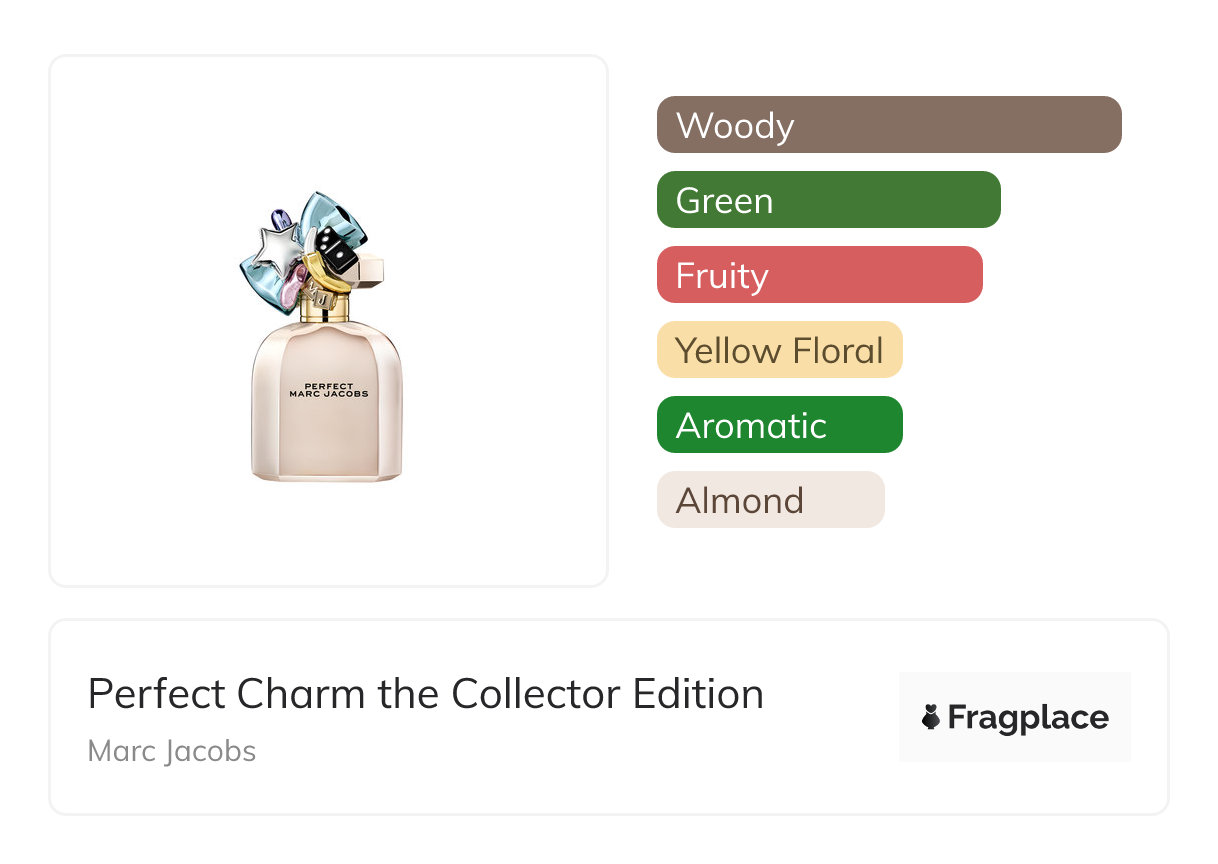Screen dimensions: 1218x864
Task: Click the Fragplace wordmark text
Action: click(x=1028, y=717)
